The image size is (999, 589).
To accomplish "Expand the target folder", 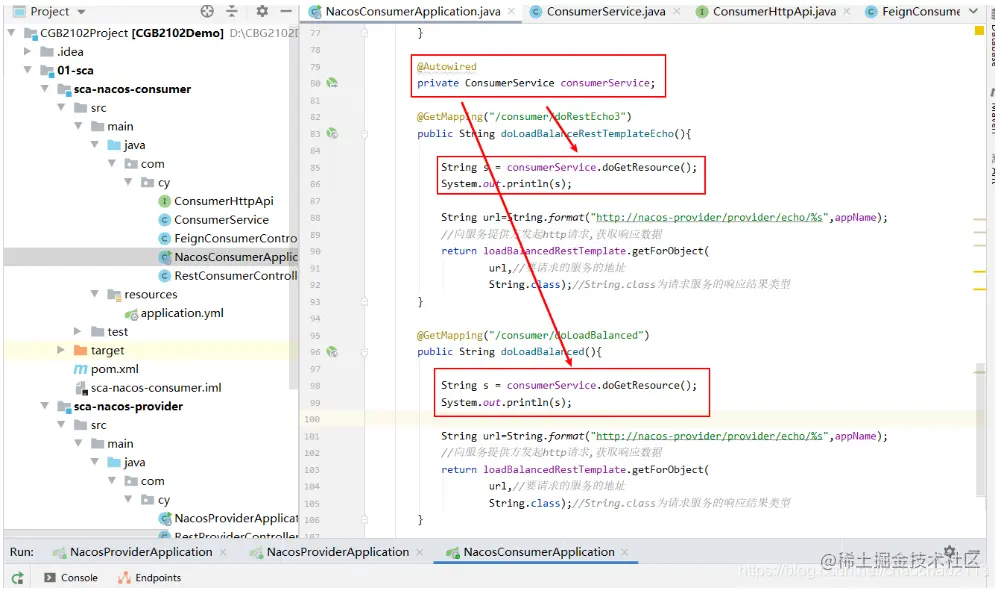I will pos(61,349).
